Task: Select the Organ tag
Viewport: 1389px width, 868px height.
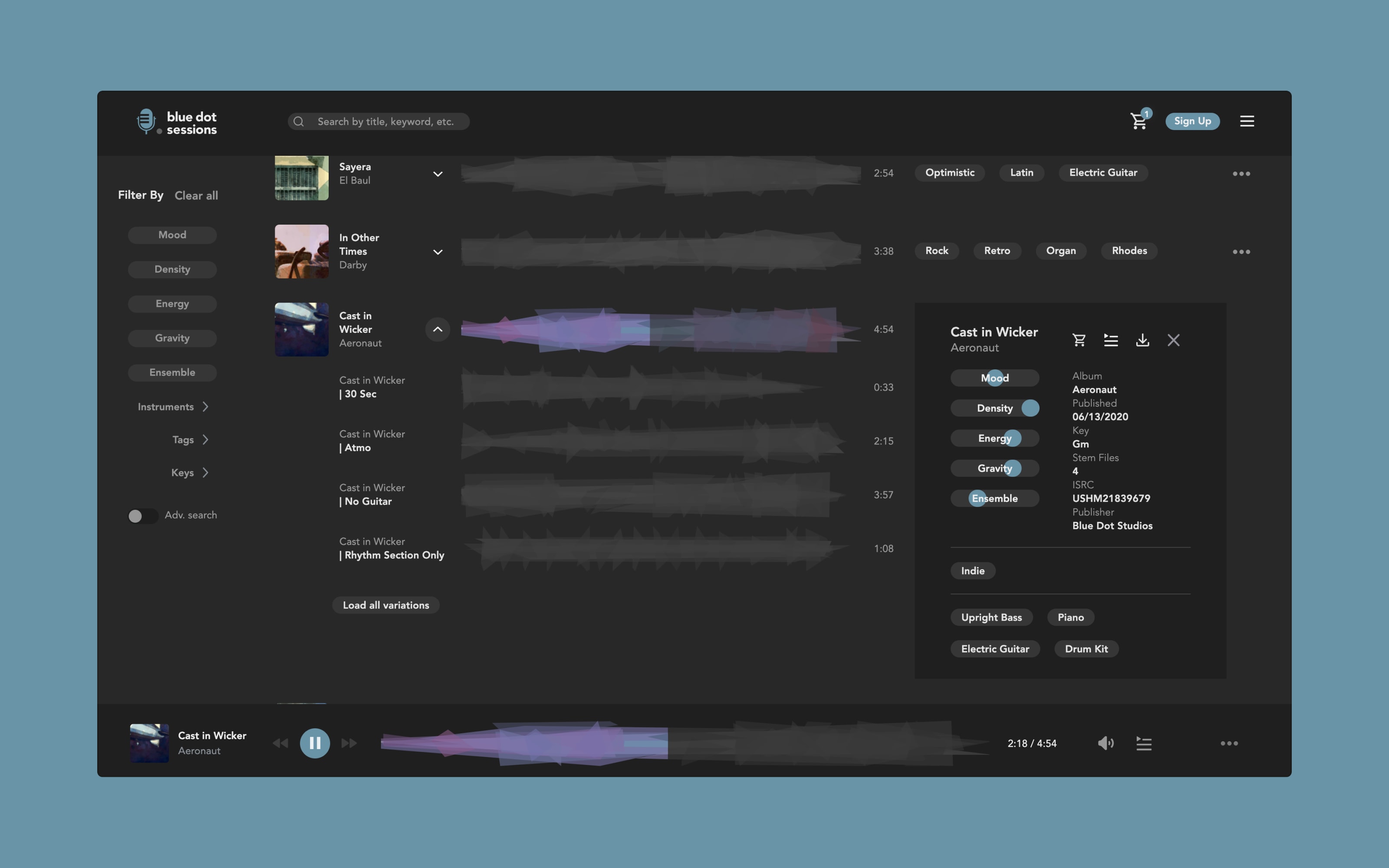Action: (x=1061, y=251)
